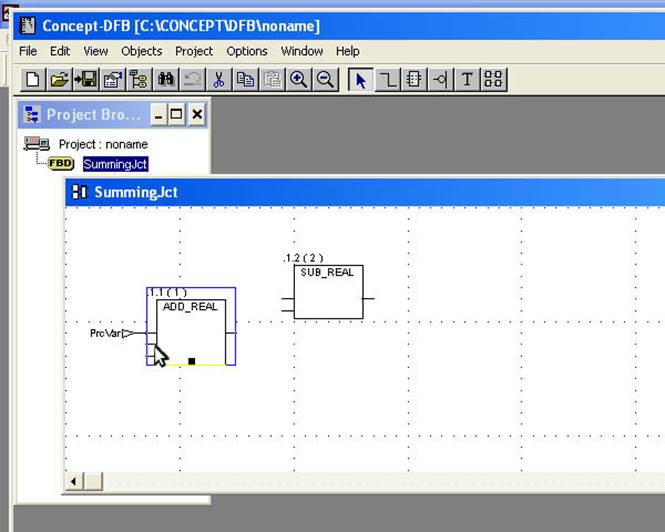Image resolution: width=665 pixels, height=532 pixels.
Task: Open the project properties toolbar icon
Action: [113, 79]
